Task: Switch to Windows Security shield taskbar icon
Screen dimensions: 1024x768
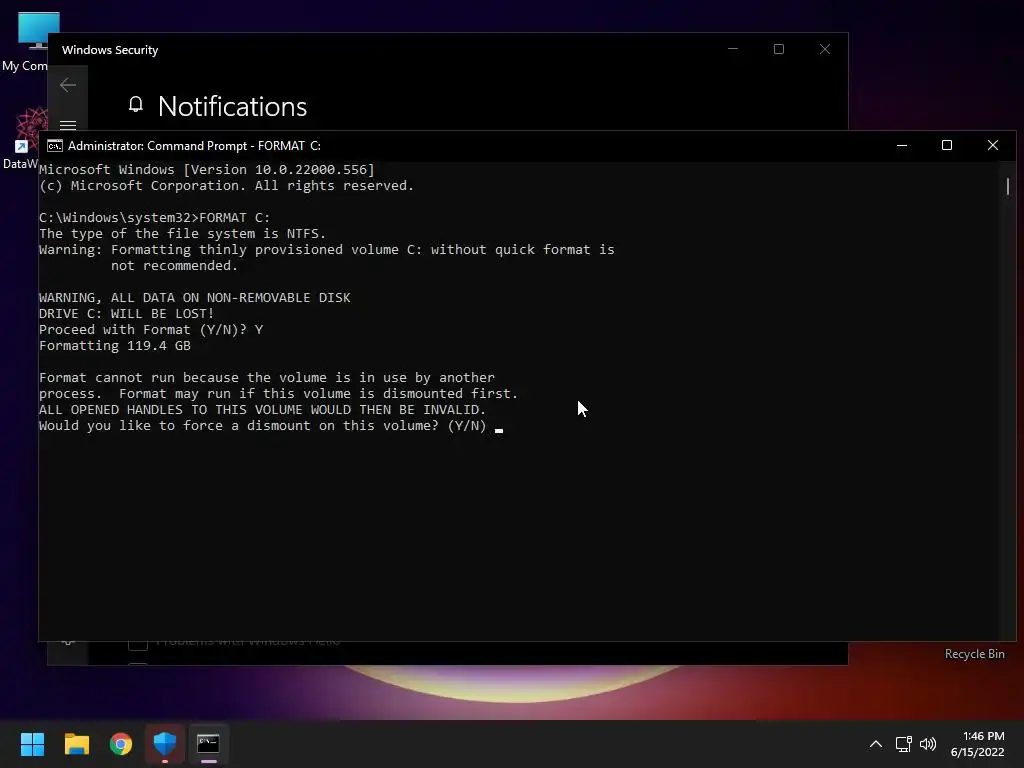Action: tap(165, 744)
